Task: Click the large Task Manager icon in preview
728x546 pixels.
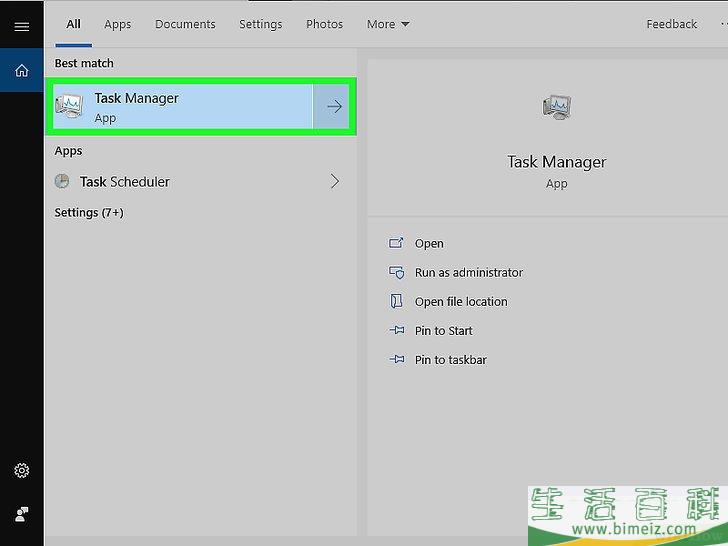Action: coord(557,107)
